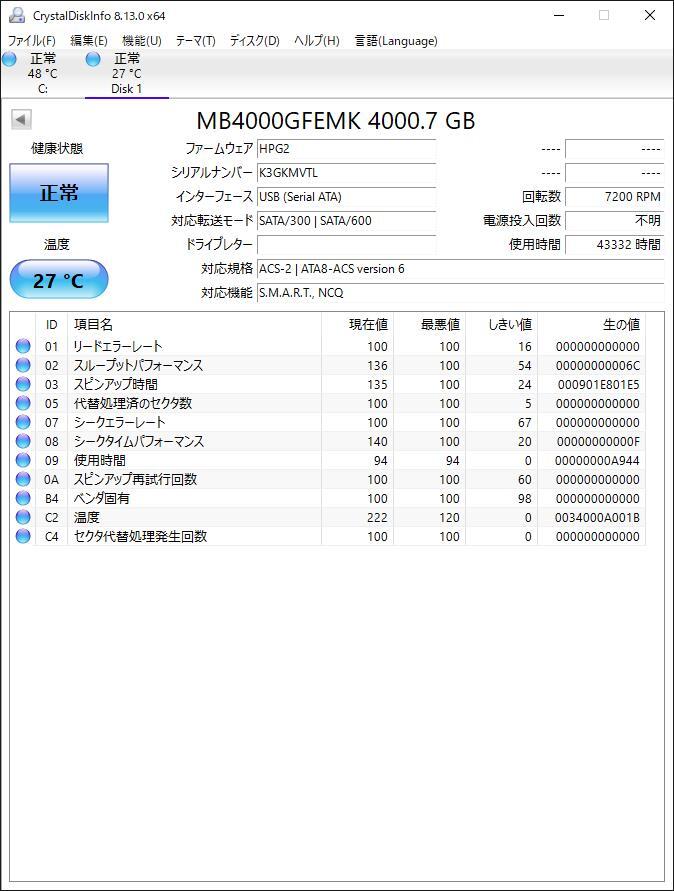Screen dimensions: 674x891
Task: Open the 機能(U) menu
Action: tap(142, 40)
